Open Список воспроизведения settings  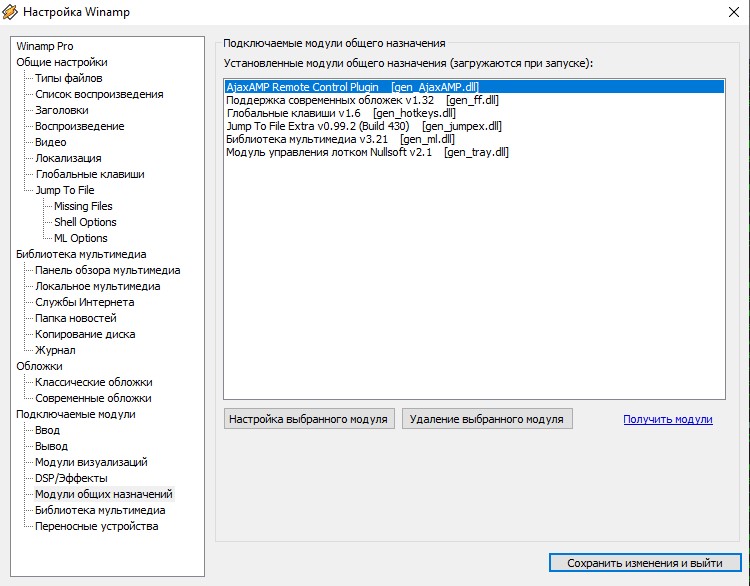click(x=99, y=94)
